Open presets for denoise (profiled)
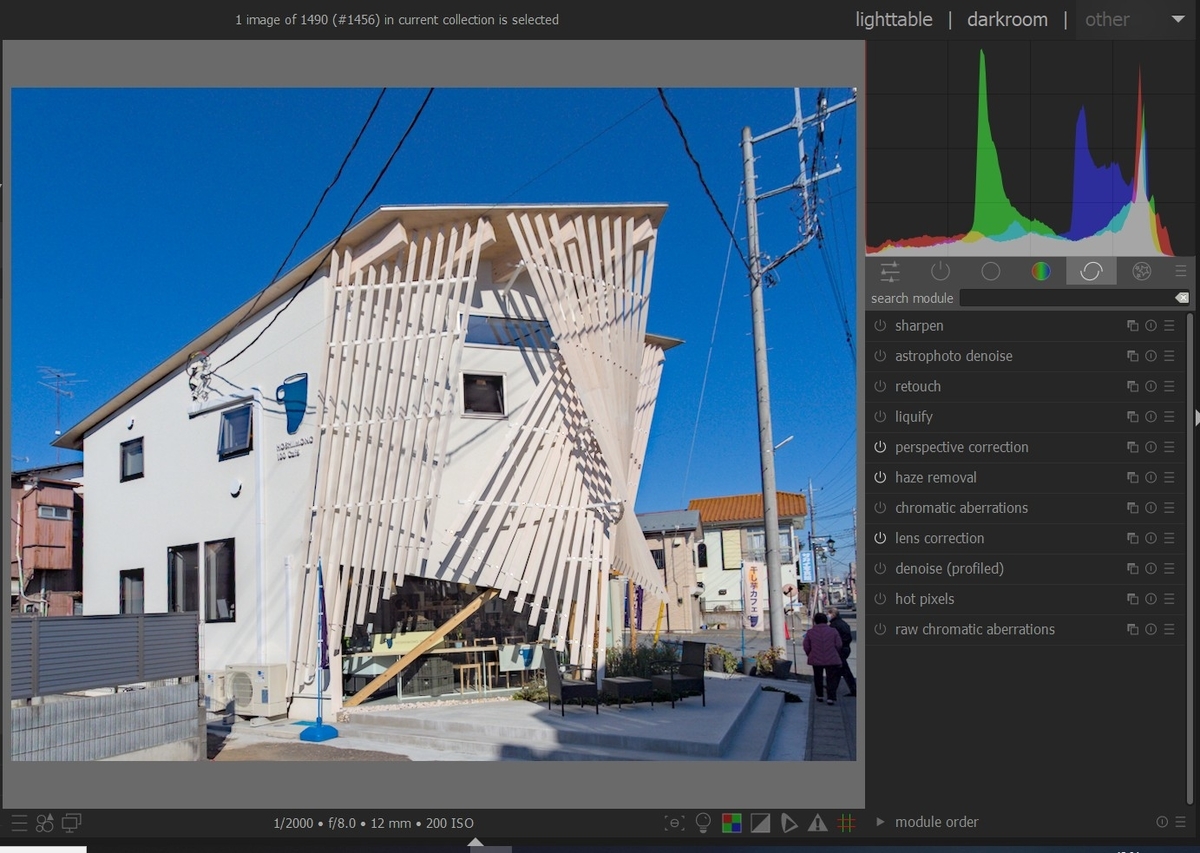Screen dimensions: 1200x853 (x=1169, y=569)
